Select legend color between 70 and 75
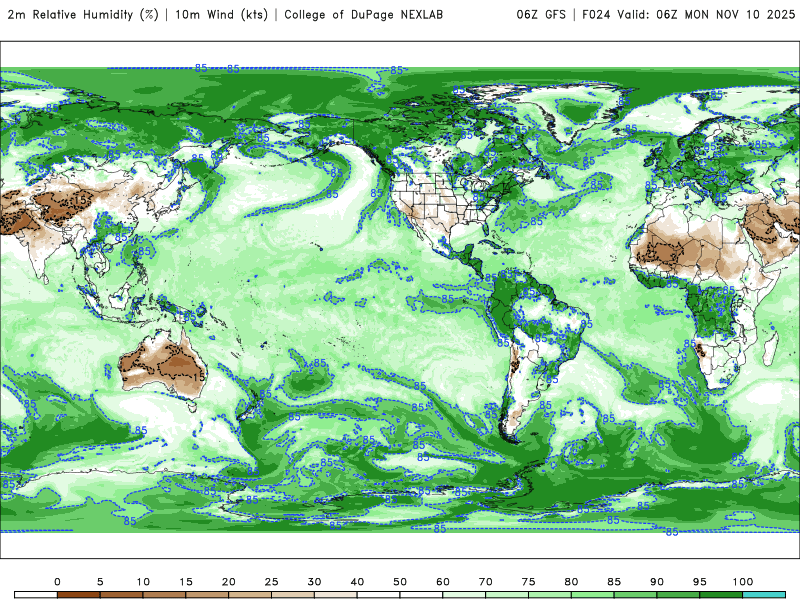This screenshot has width=800, height=600. point(507,595)
